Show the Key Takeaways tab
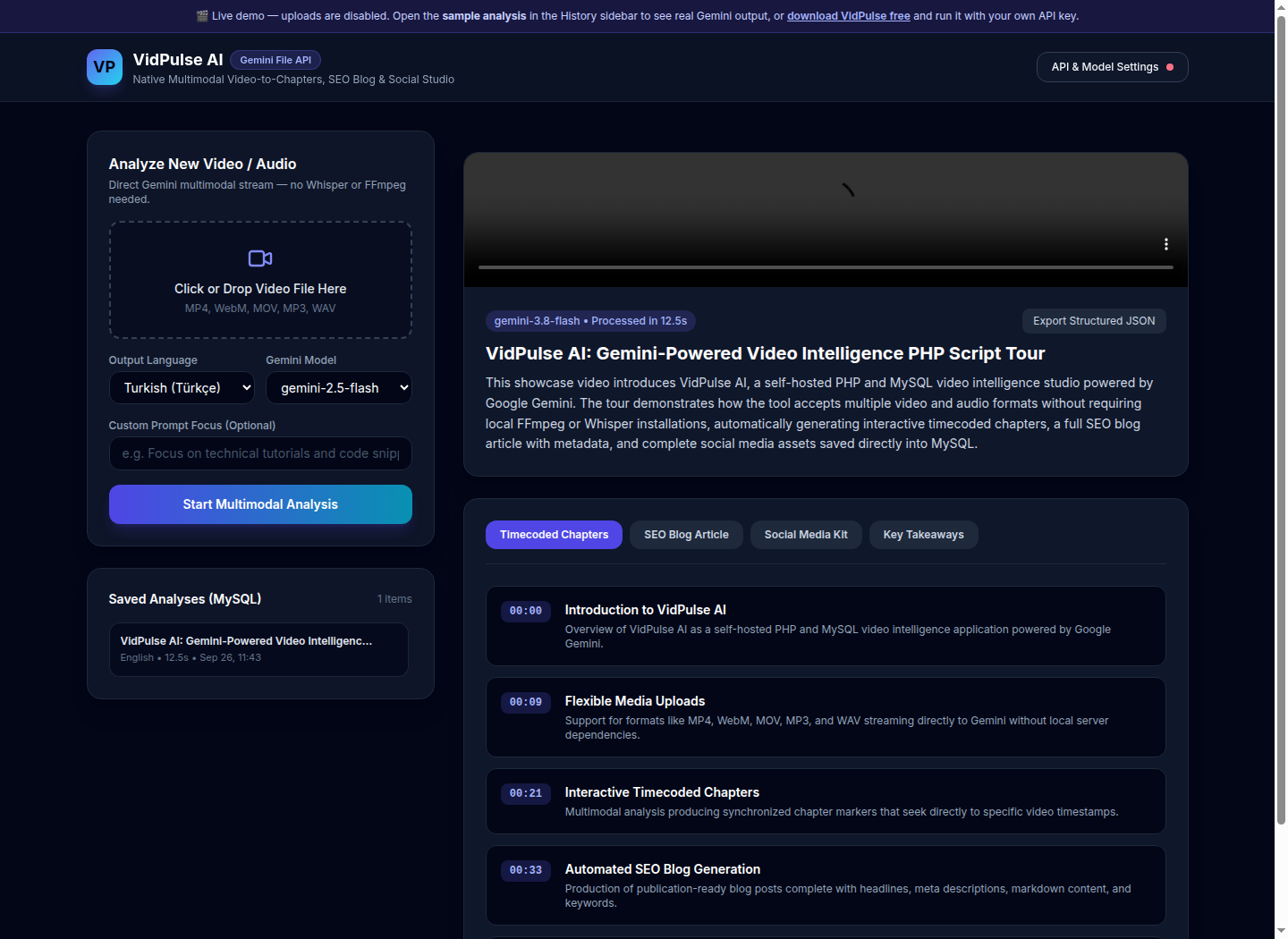This screenshot has height=939, width=1288. [x=923, y=535]
